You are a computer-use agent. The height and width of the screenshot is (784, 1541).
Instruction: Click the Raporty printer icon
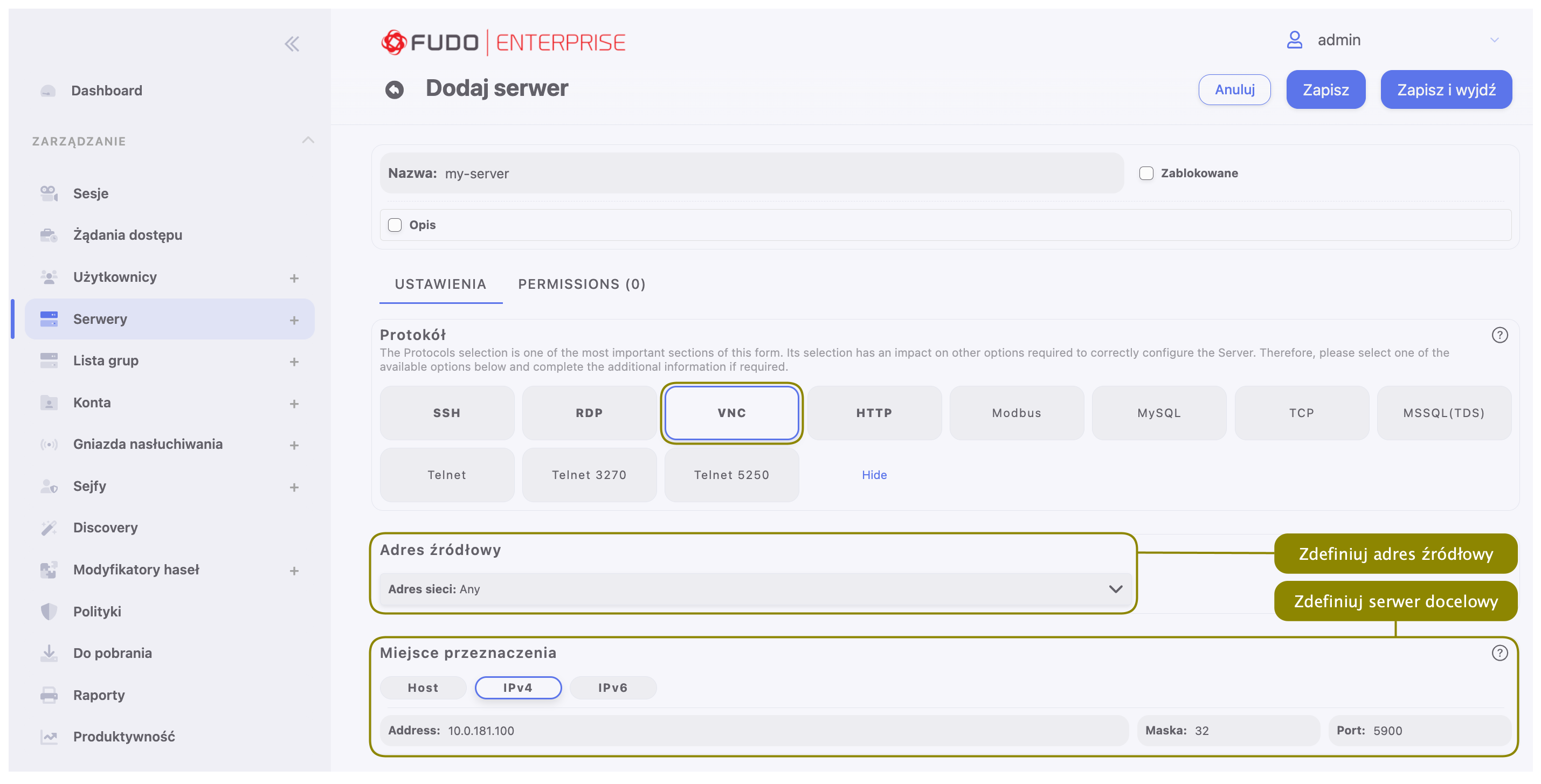(49, 695)
